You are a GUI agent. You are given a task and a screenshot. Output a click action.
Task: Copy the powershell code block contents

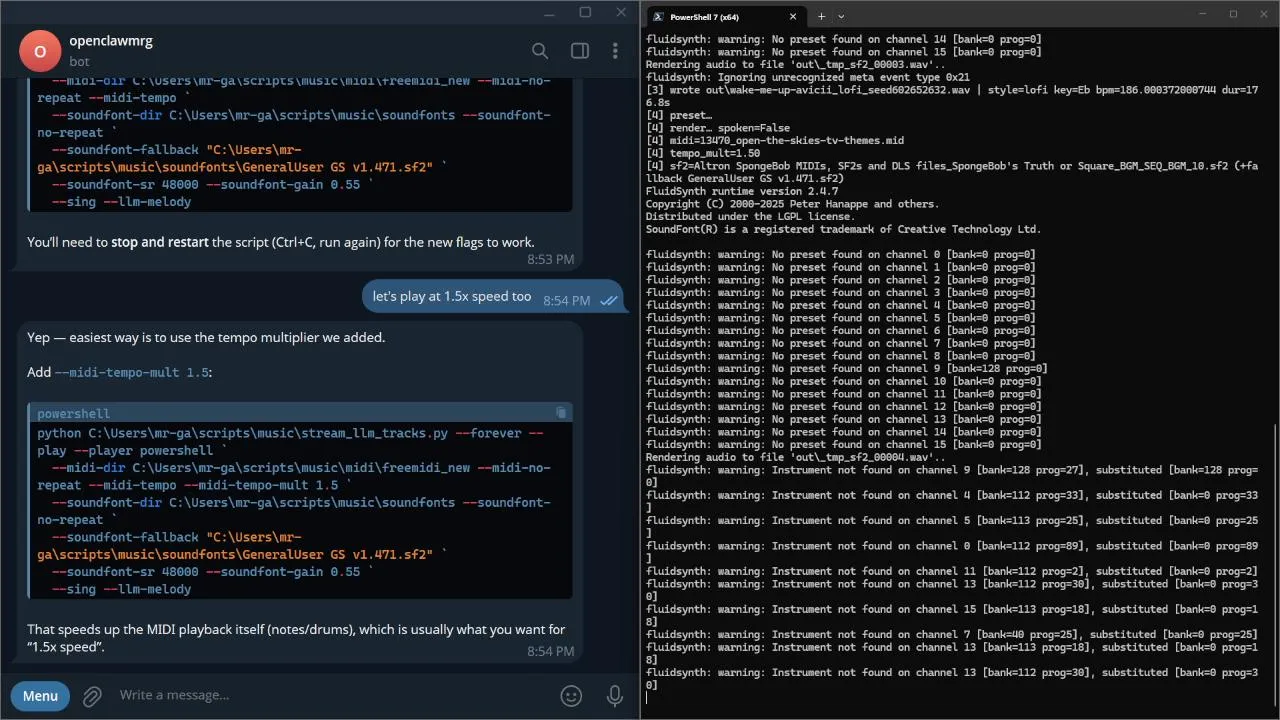[561, 412]
